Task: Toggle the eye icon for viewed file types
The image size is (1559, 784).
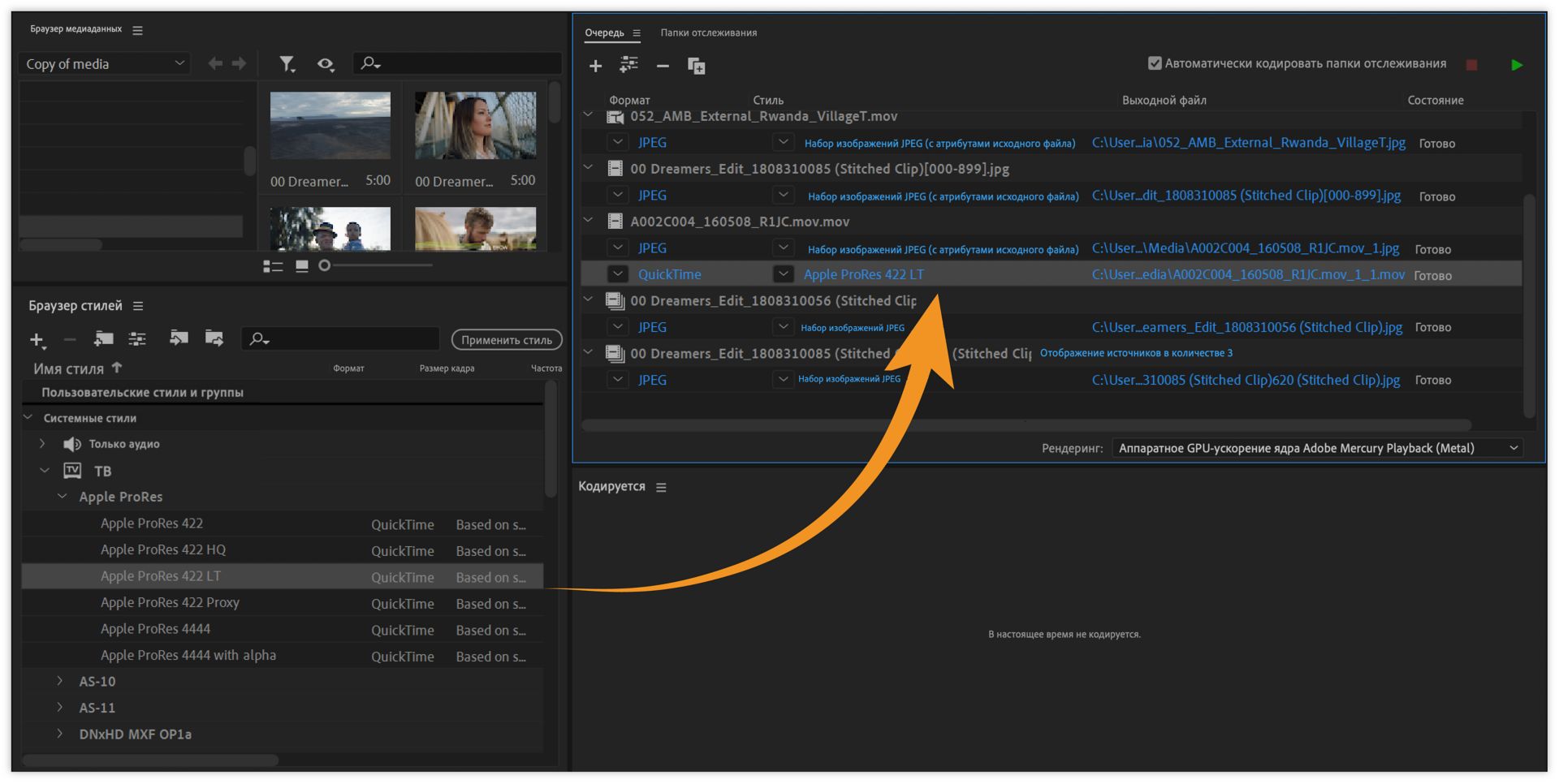Action: point(326,63)
